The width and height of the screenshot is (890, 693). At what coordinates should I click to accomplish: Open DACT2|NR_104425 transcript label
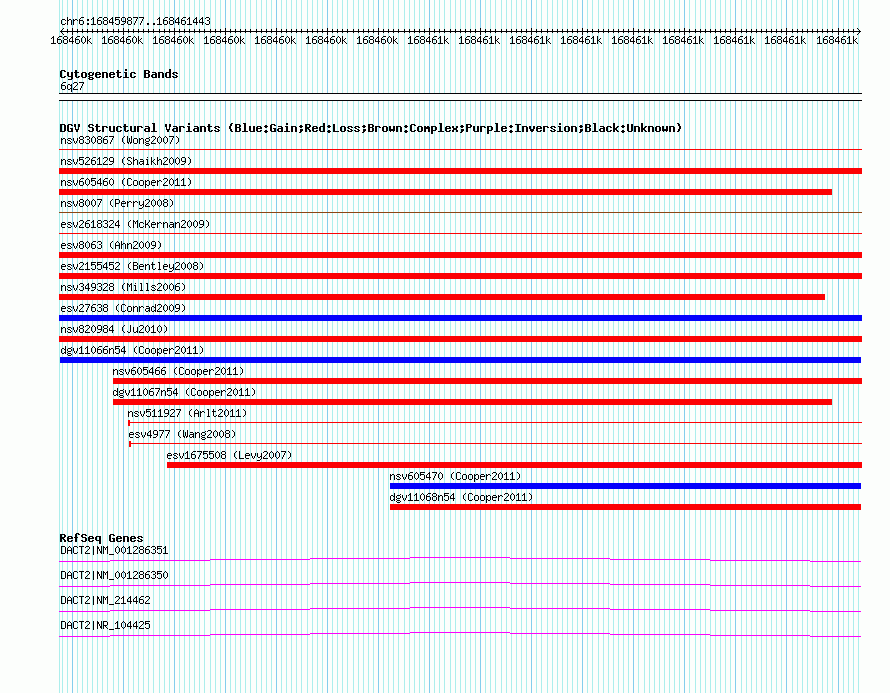pyautogui.click(x=105, y=625)
